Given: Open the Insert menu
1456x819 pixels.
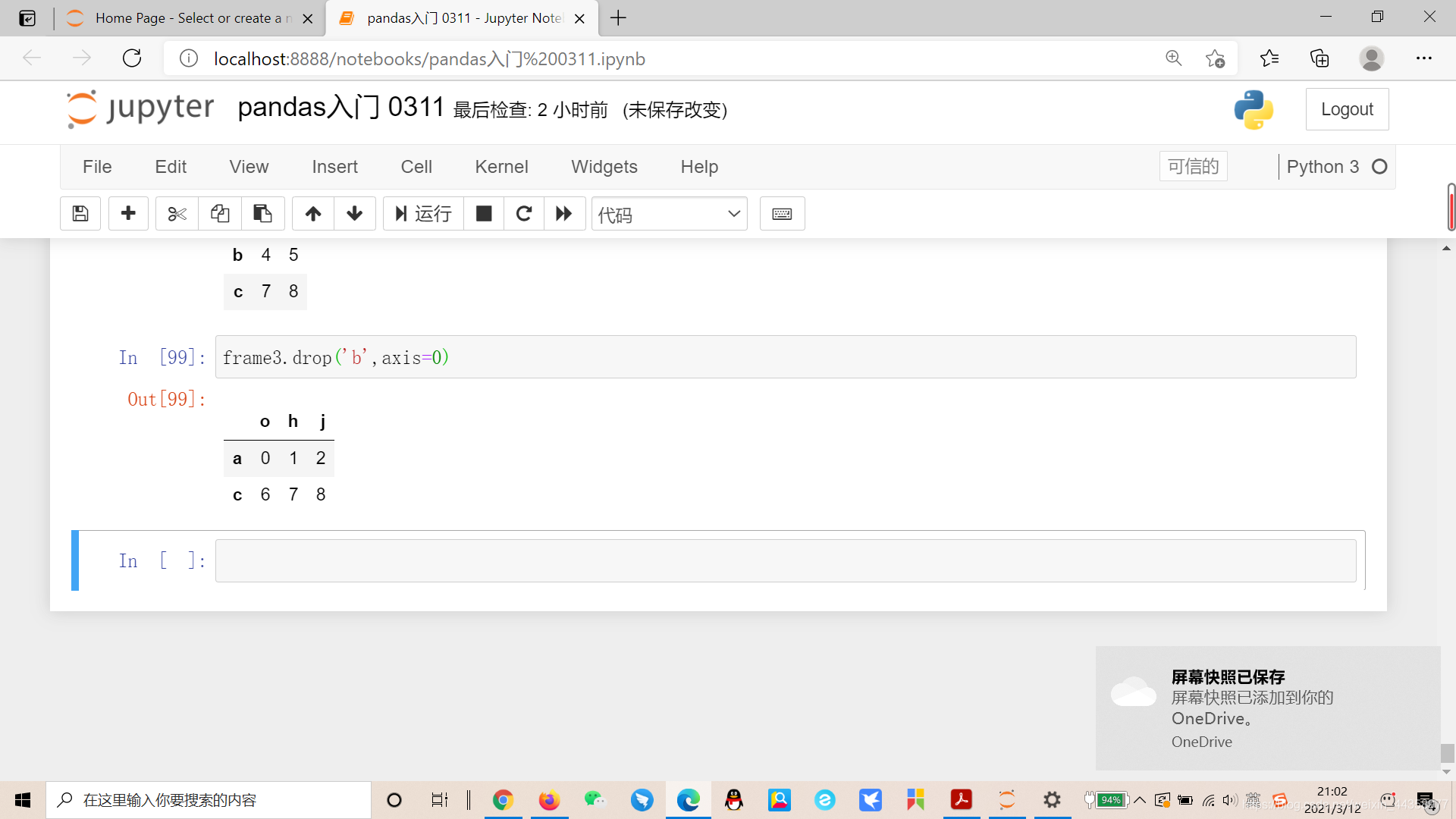Looking at the screenshot, I should [334, 167].
